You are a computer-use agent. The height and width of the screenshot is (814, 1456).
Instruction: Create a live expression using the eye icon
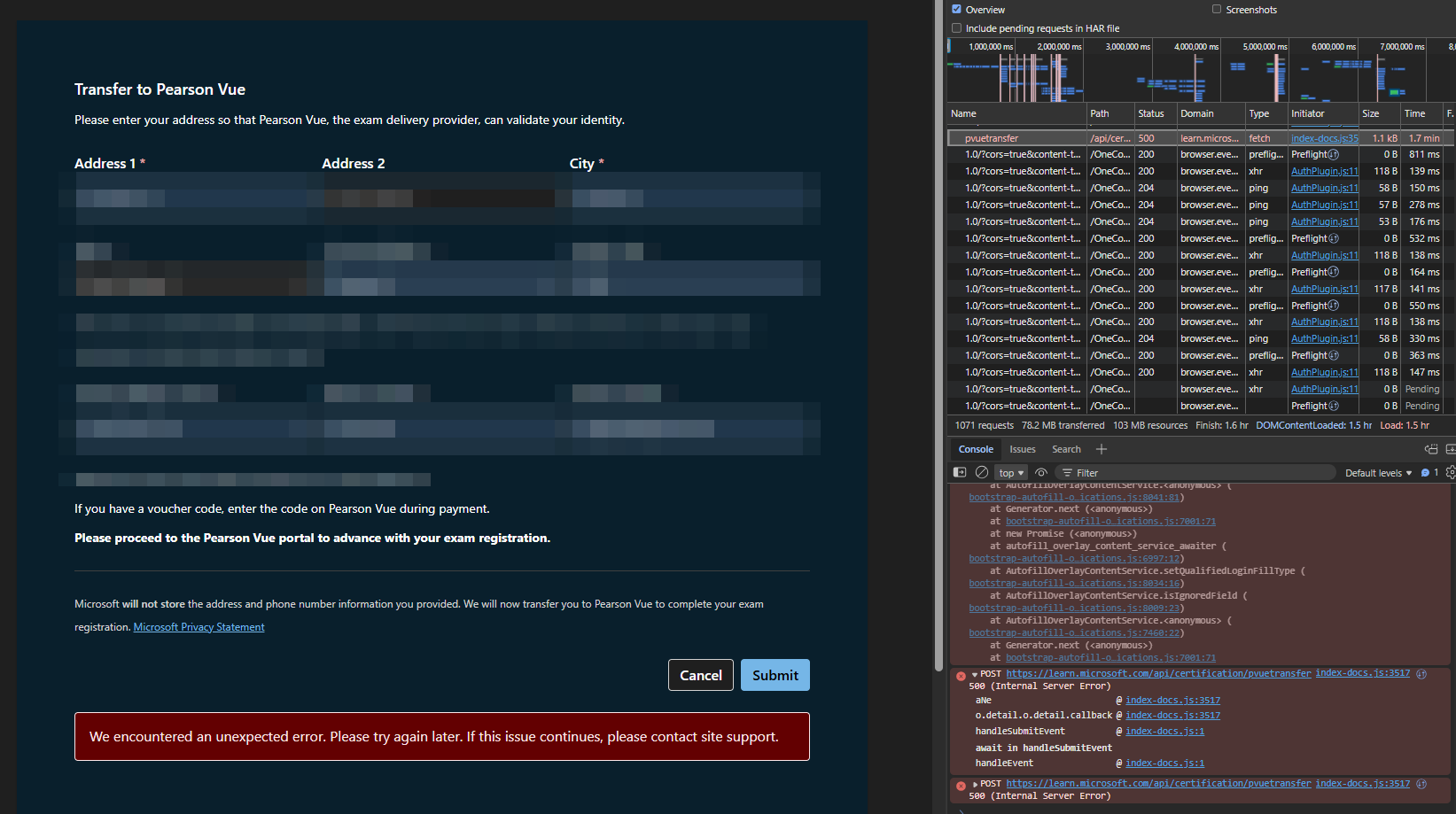(1041, 473)
